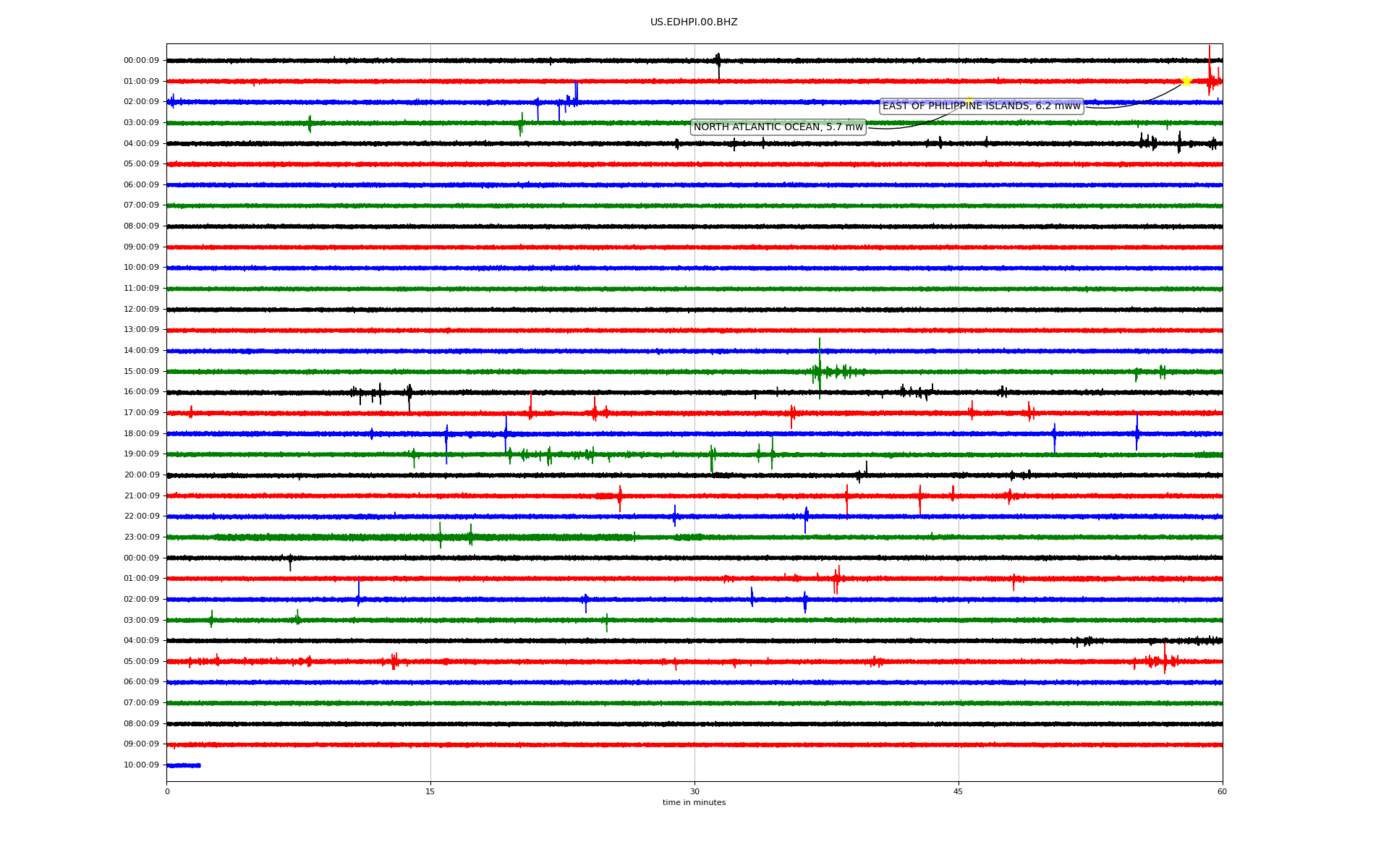Select the 18:00:09 row time label
The width and height of the screenshot is (1389, 868).
(141, 434)
